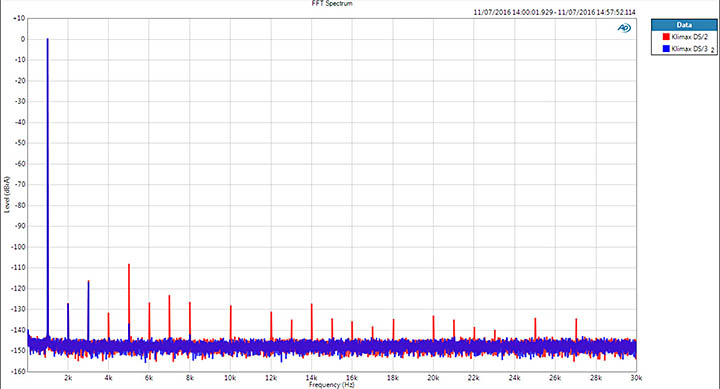This screenshot has width=720, height=389.
Task: Click the -100 tick label on the level axis
Action: pos(18,247)
